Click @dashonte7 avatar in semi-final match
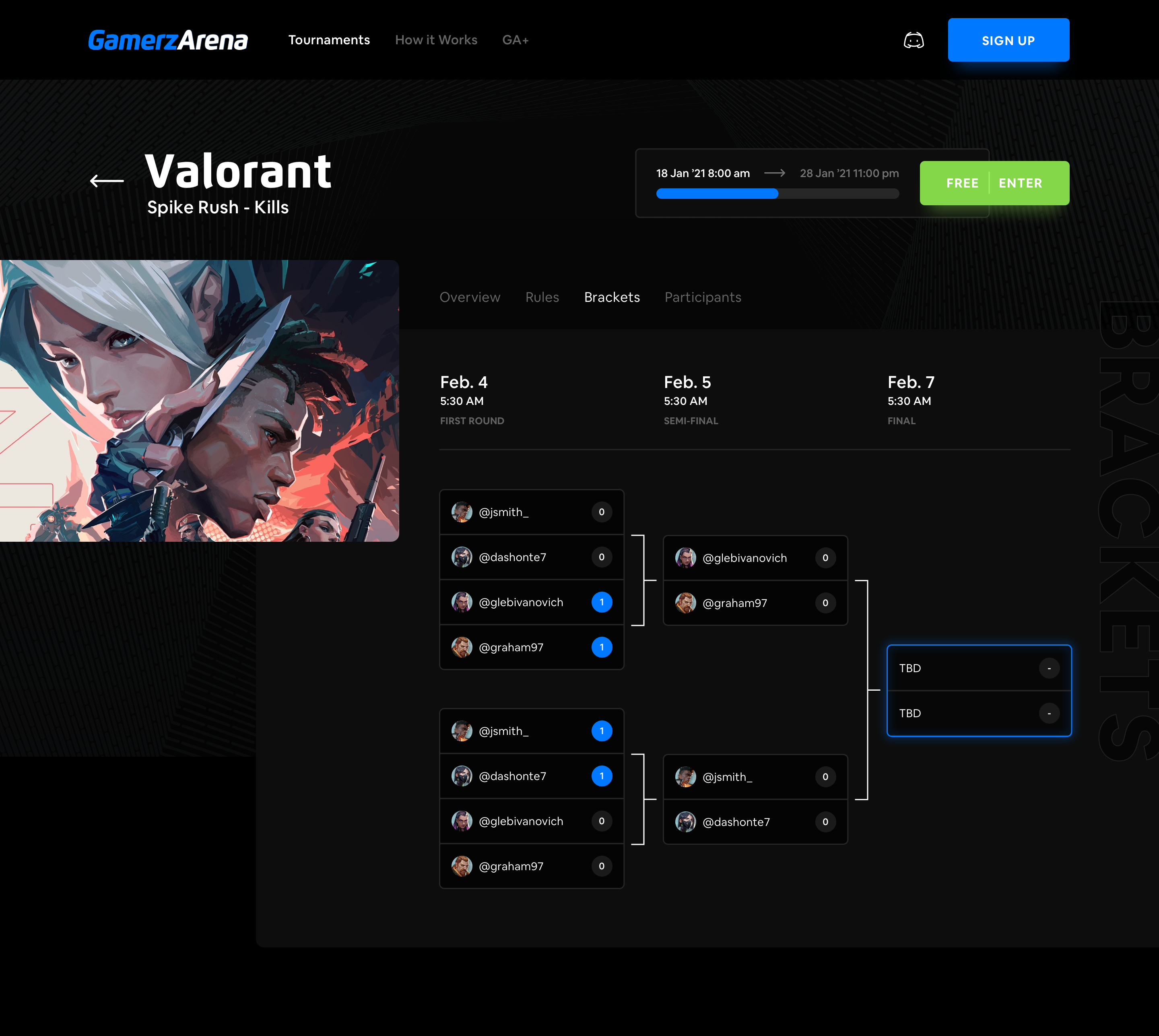This screenshot has height=1036, width=1159. [x=685, y=822]
